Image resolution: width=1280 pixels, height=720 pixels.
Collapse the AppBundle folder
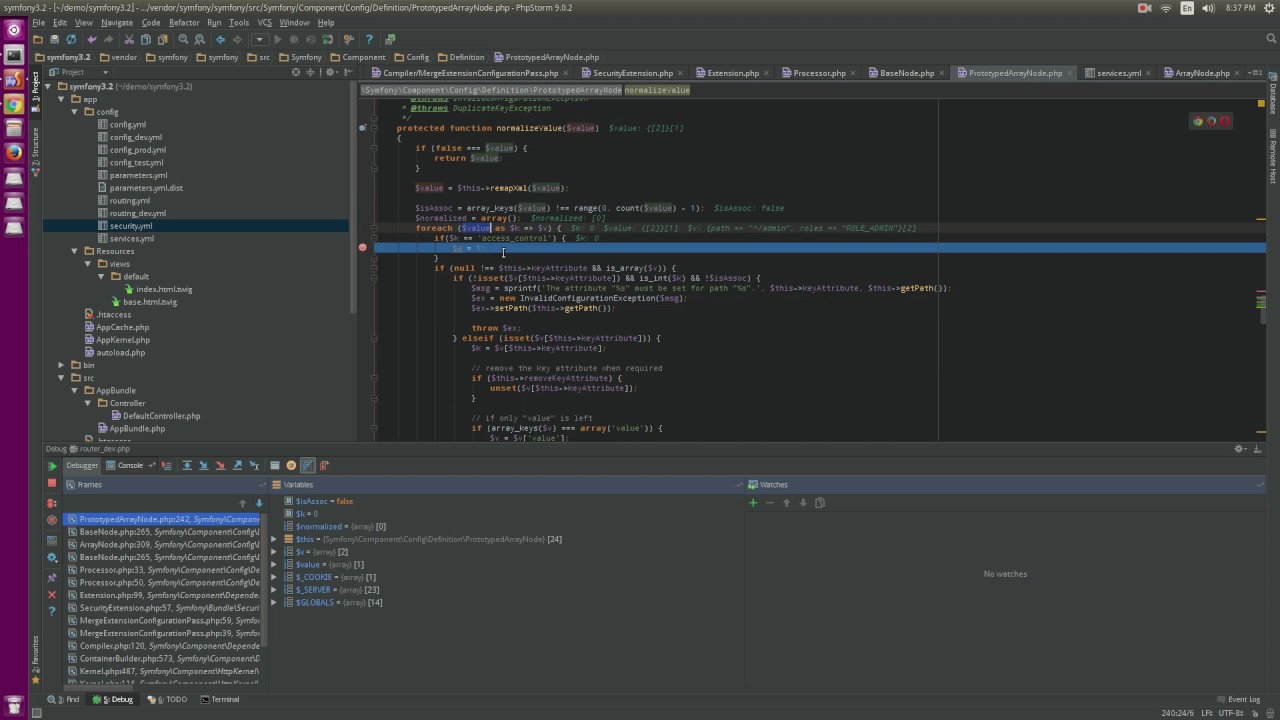coord(74,390)
